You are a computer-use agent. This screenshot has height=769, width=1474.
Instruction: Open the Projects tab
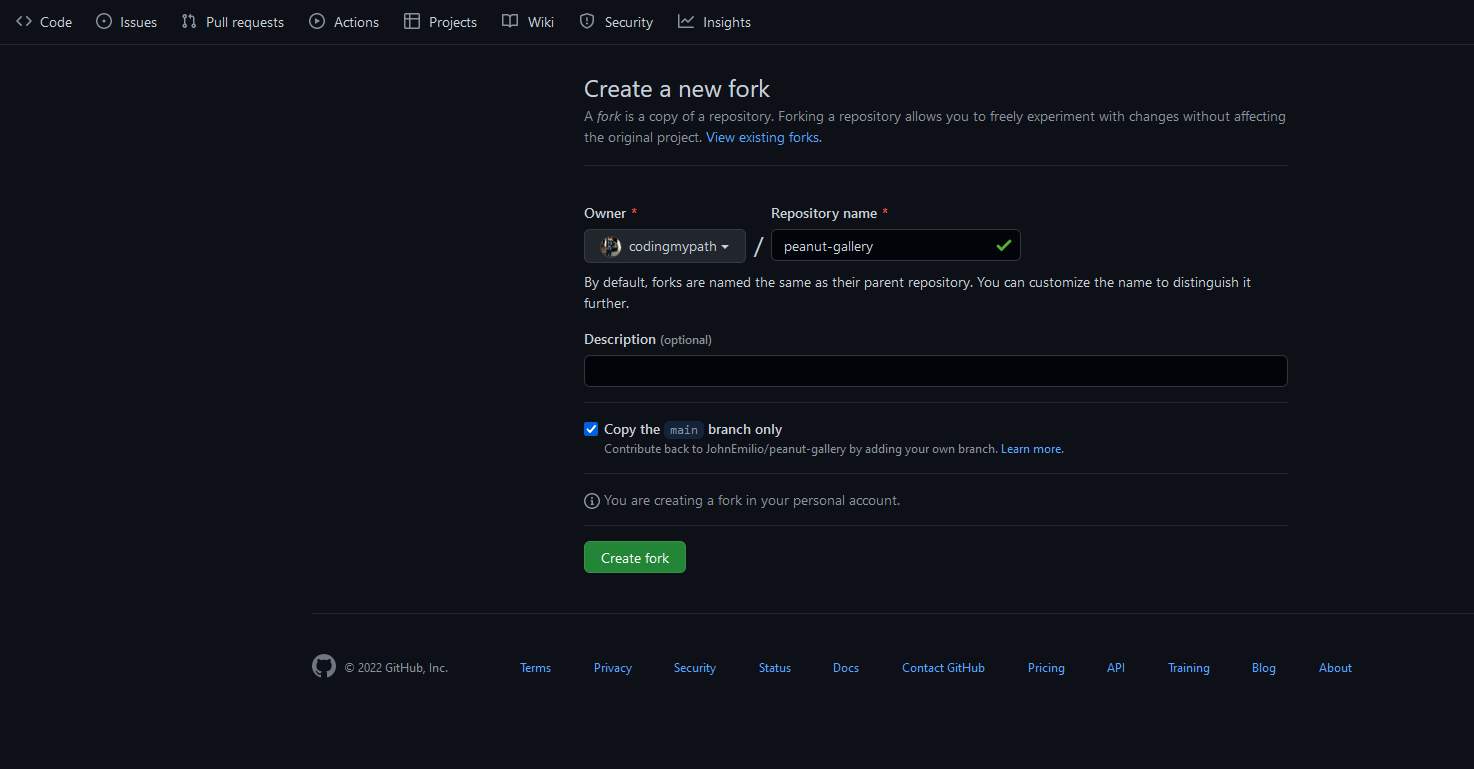(x=440, y=22)
